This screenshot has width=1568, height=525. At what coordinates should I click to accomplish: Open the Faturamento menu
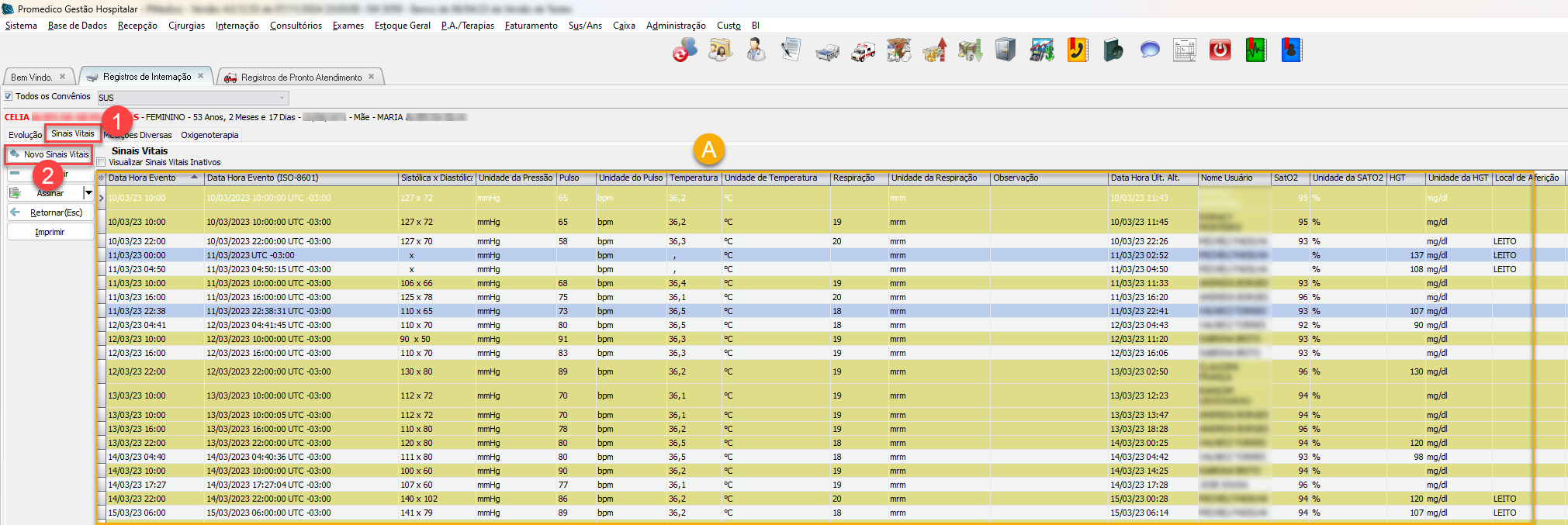pos(531,26)
